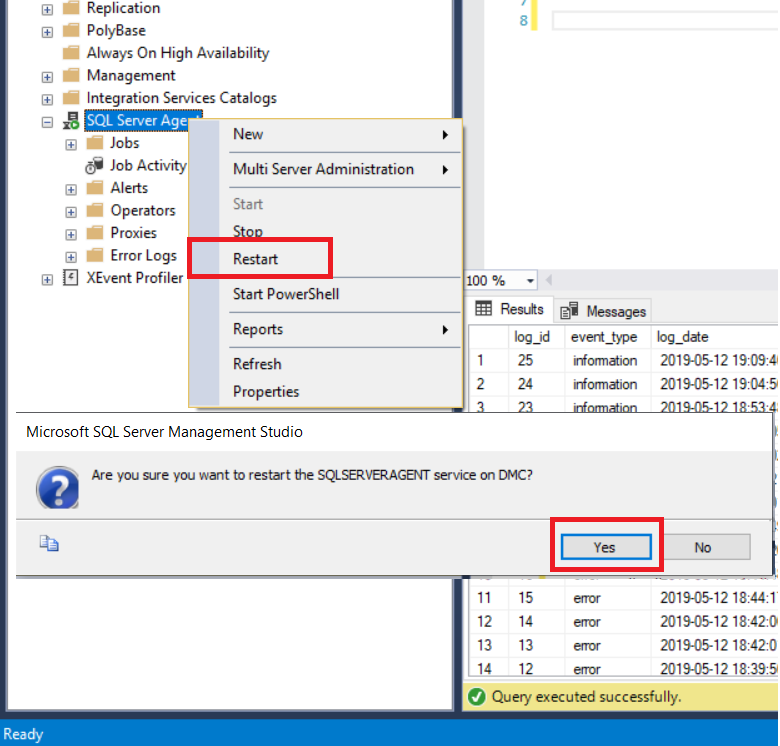The width and height of the screenshot is (780, 746).
Task: Click the XEvent Profiler icon
Action: 71,278
